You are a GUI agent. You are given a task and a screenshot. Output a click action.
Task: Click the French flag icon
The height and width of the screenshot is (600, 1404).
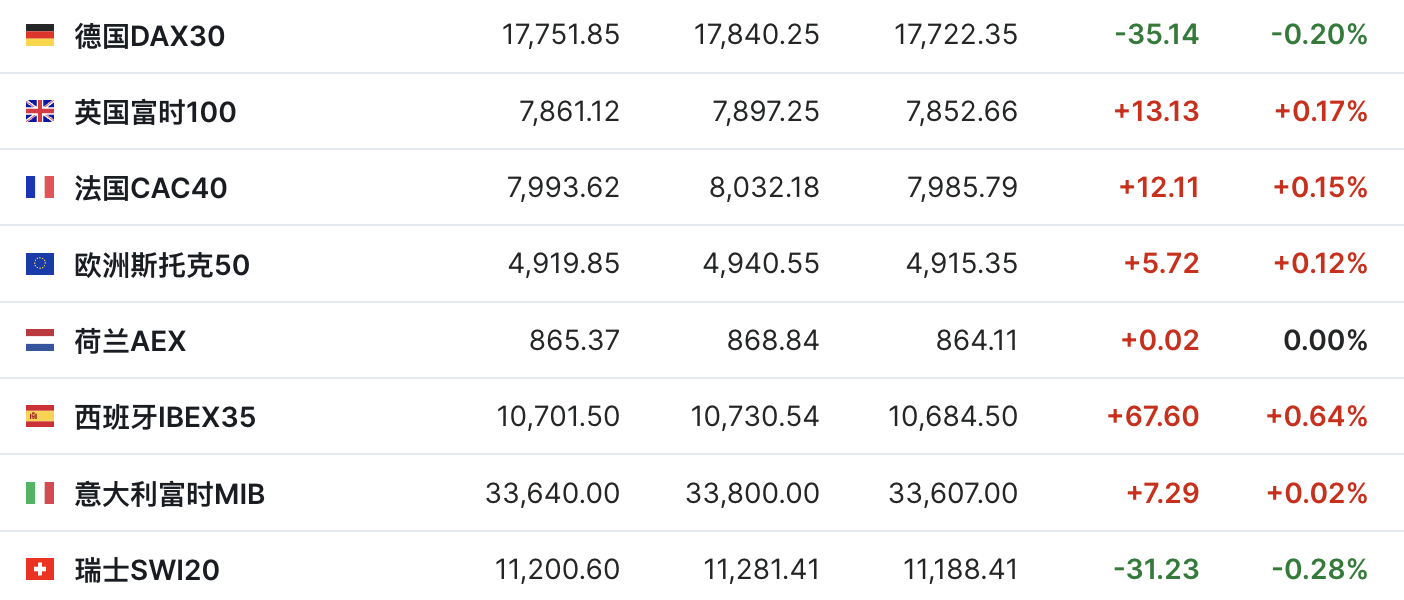tap(40, 187)
